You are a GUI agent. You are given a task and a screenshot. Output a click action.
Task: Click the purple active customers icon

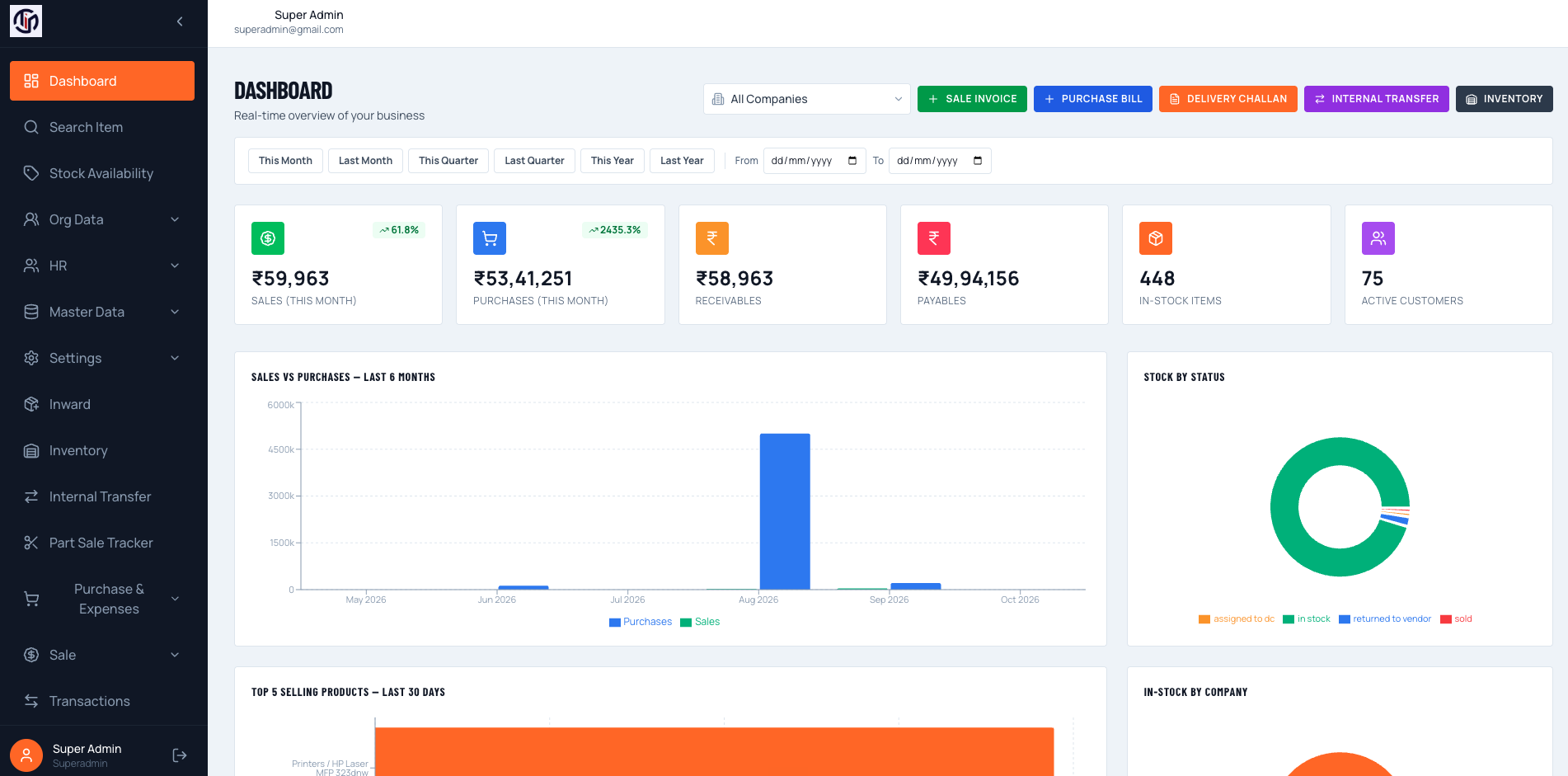tap(1378, 238)
